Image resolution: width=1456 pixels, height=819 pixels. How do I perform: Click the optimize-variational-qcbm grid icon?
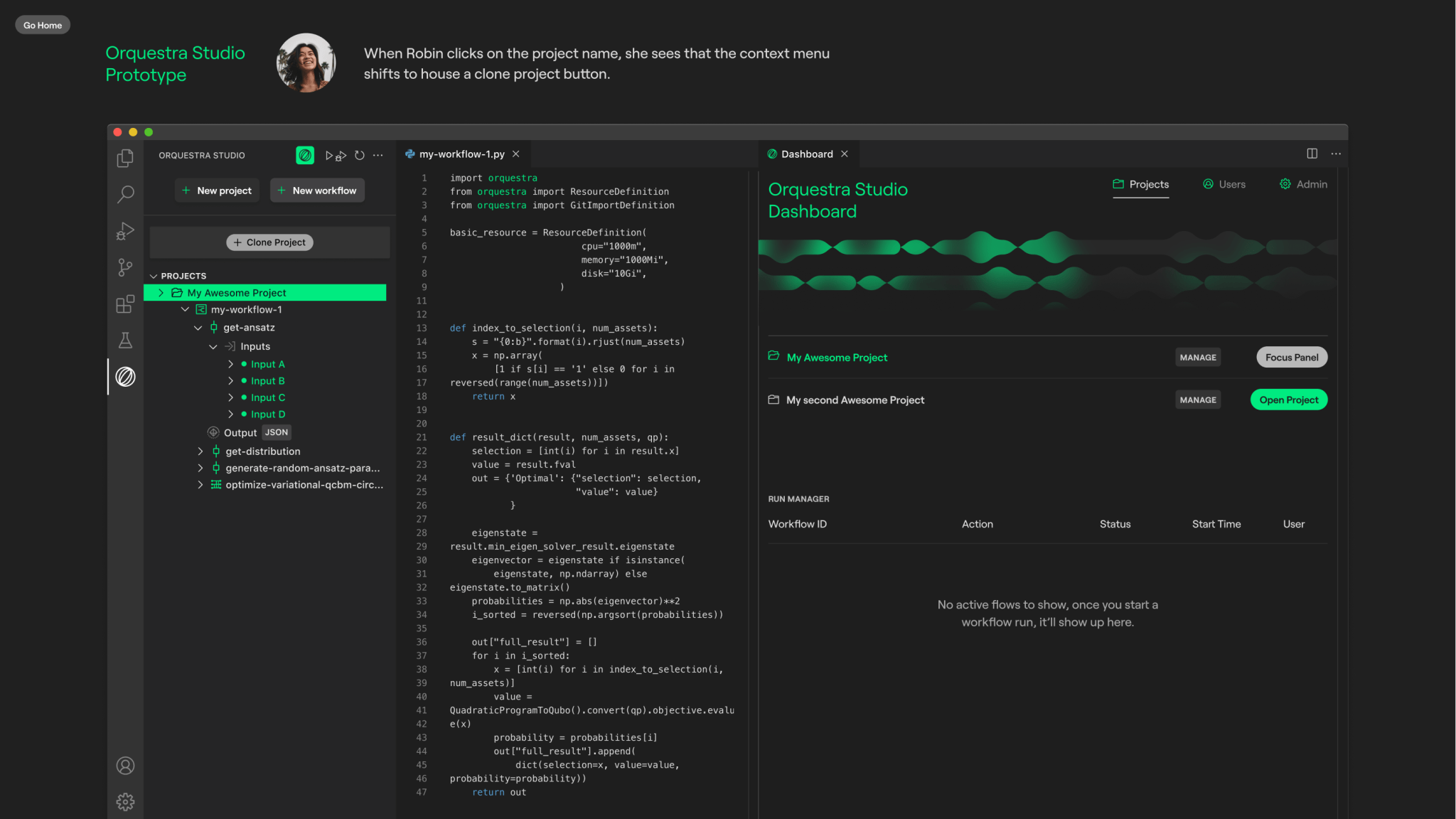216,484
